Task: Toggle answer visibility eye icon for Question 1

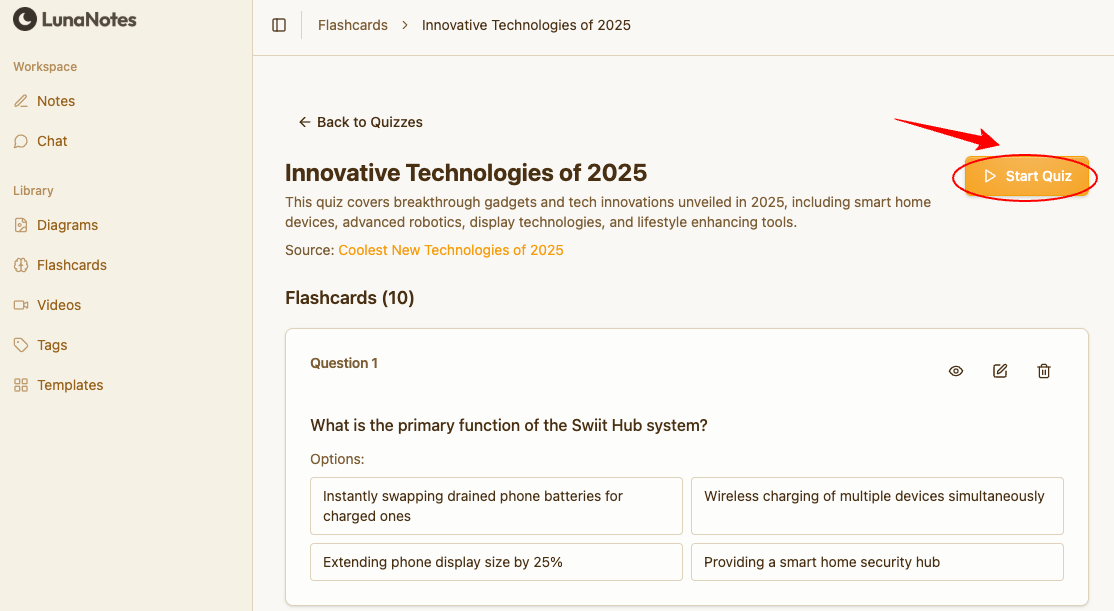Action: [x=956, y=371]
